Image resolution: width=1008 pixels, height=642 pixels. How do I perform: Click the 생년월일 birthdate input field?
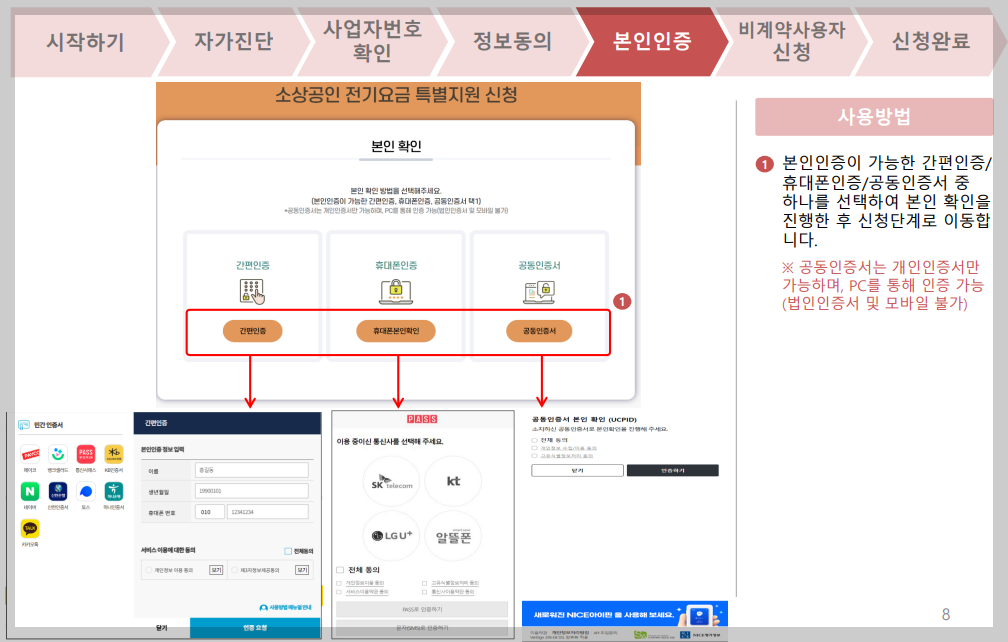(x=251, y=491)
